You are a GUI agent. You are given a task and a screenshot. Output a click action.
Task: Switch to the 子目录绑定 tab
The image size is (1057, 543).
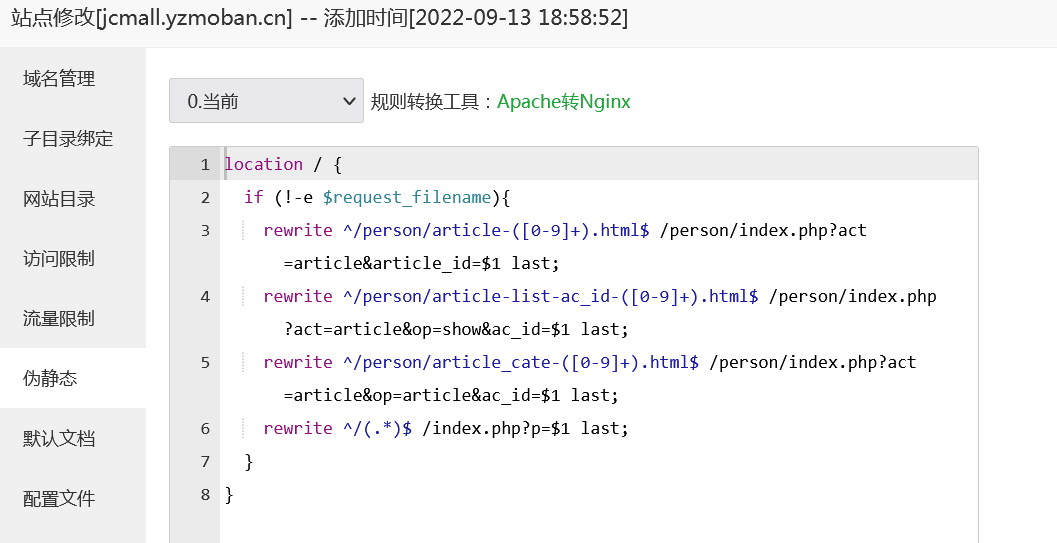click(x=68, y=139)
